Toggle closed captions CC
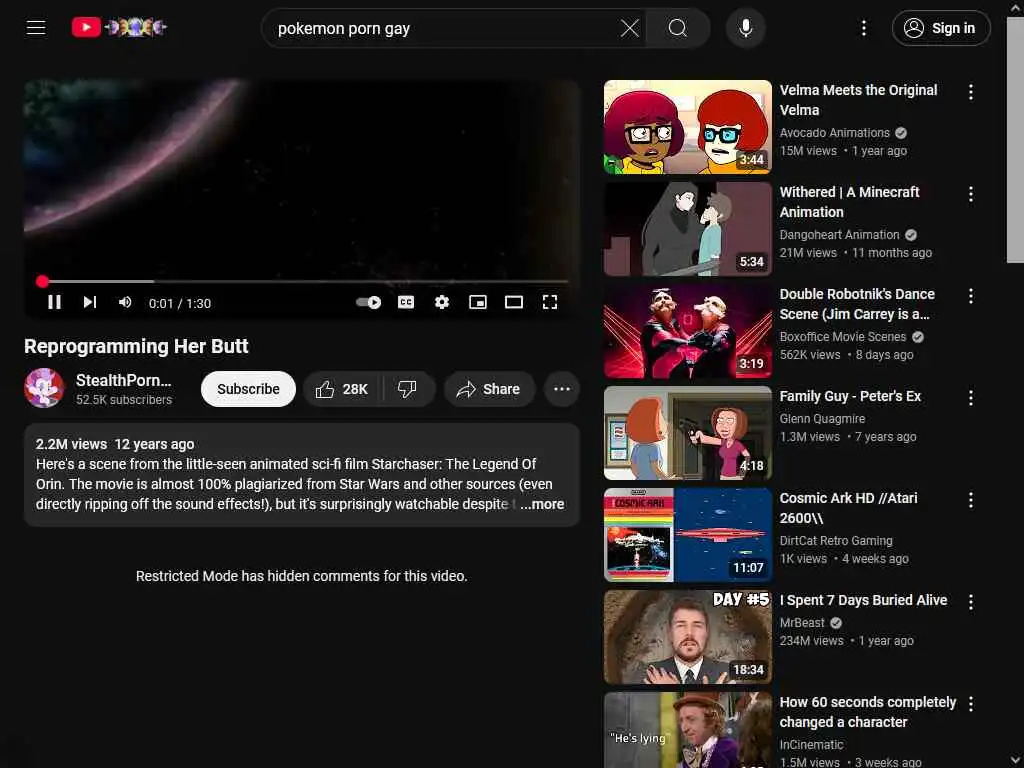 (406, 302)
